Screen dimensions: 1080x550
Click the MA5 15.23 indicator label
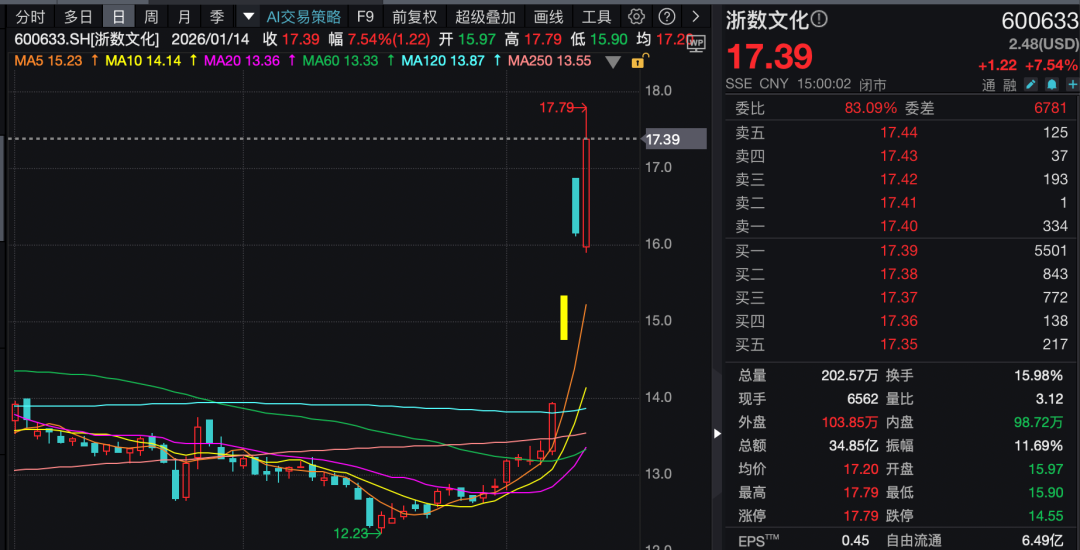coord(48,61)
